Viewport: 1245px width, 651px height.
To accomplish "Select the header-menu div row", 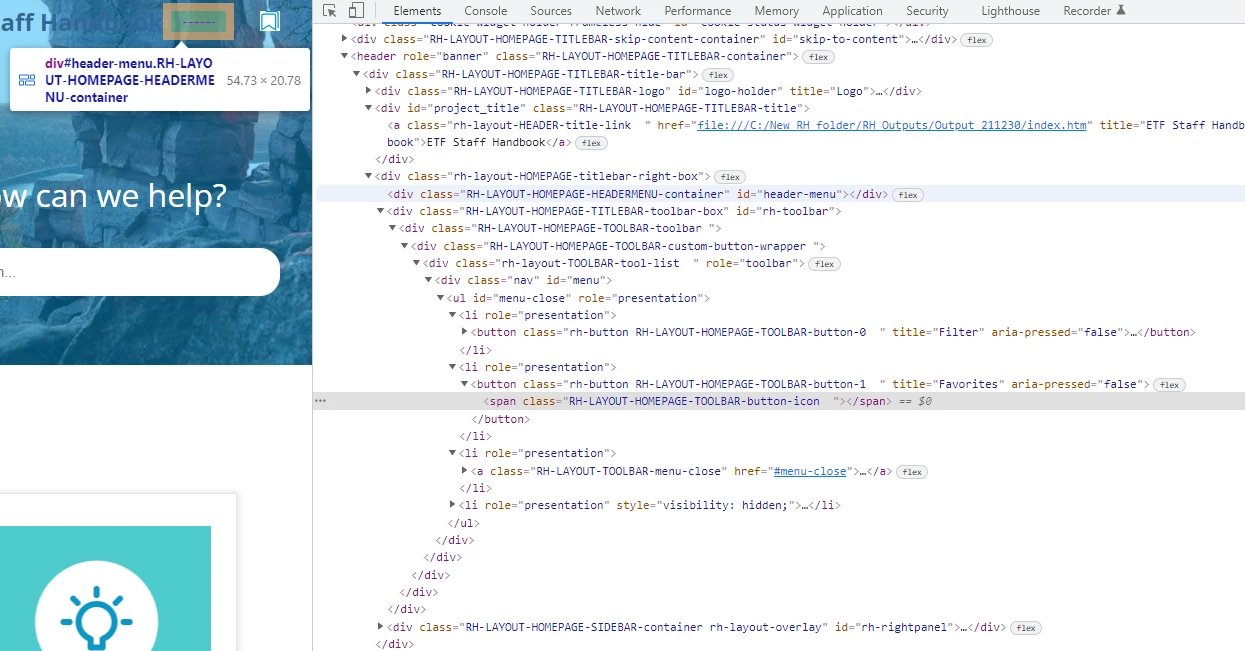I will click(781, 194).
